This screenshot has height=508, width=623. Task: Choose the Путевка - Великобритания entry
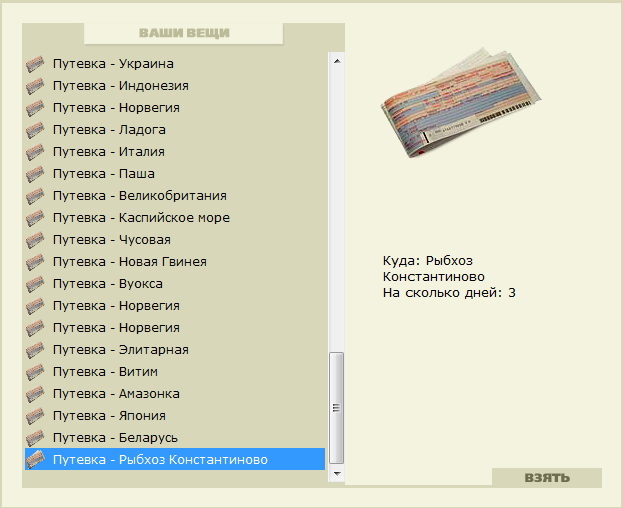[x=175, y=196]
